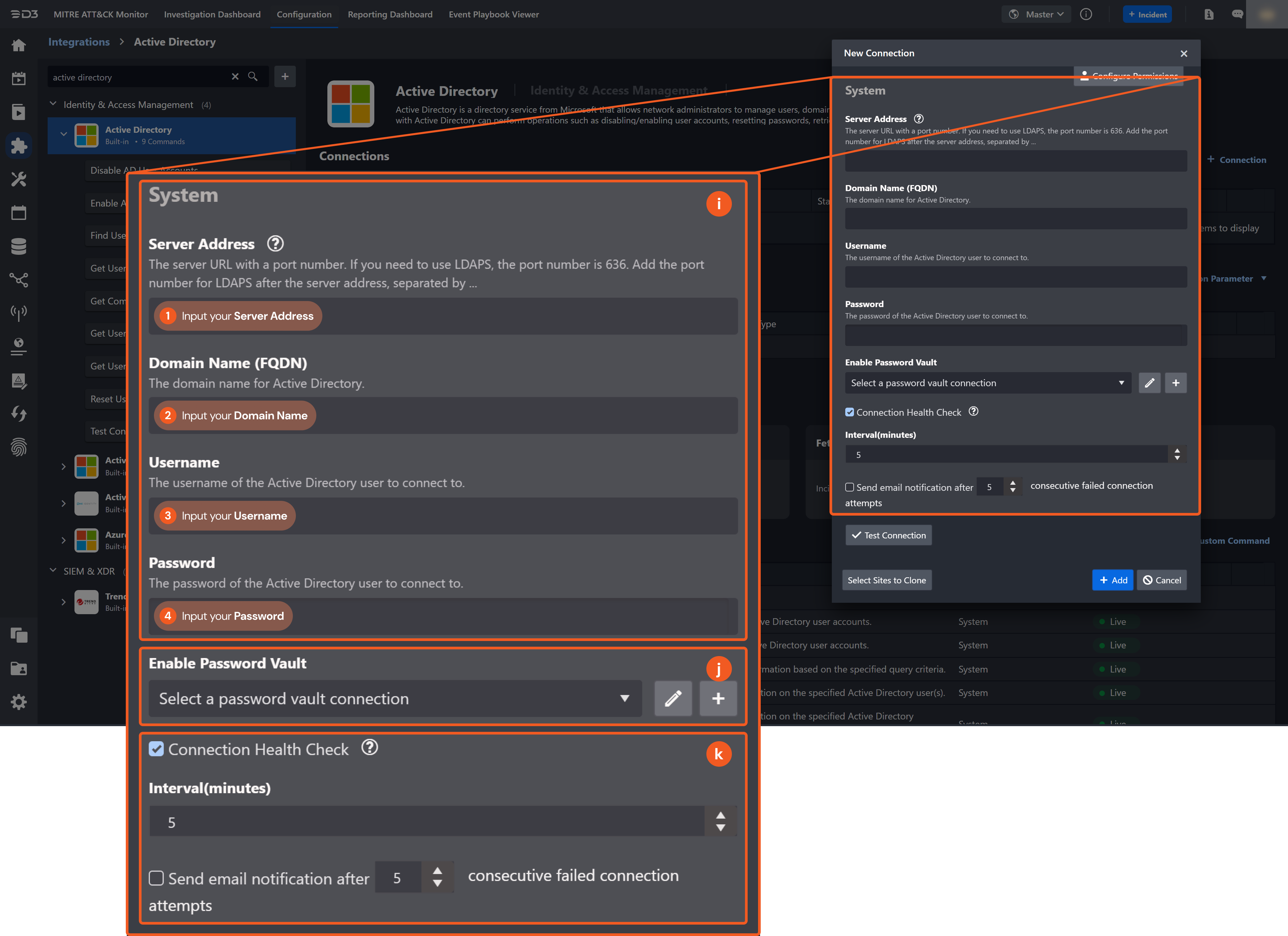Uncheck Connection Health Check in dialog

point(850,413)
